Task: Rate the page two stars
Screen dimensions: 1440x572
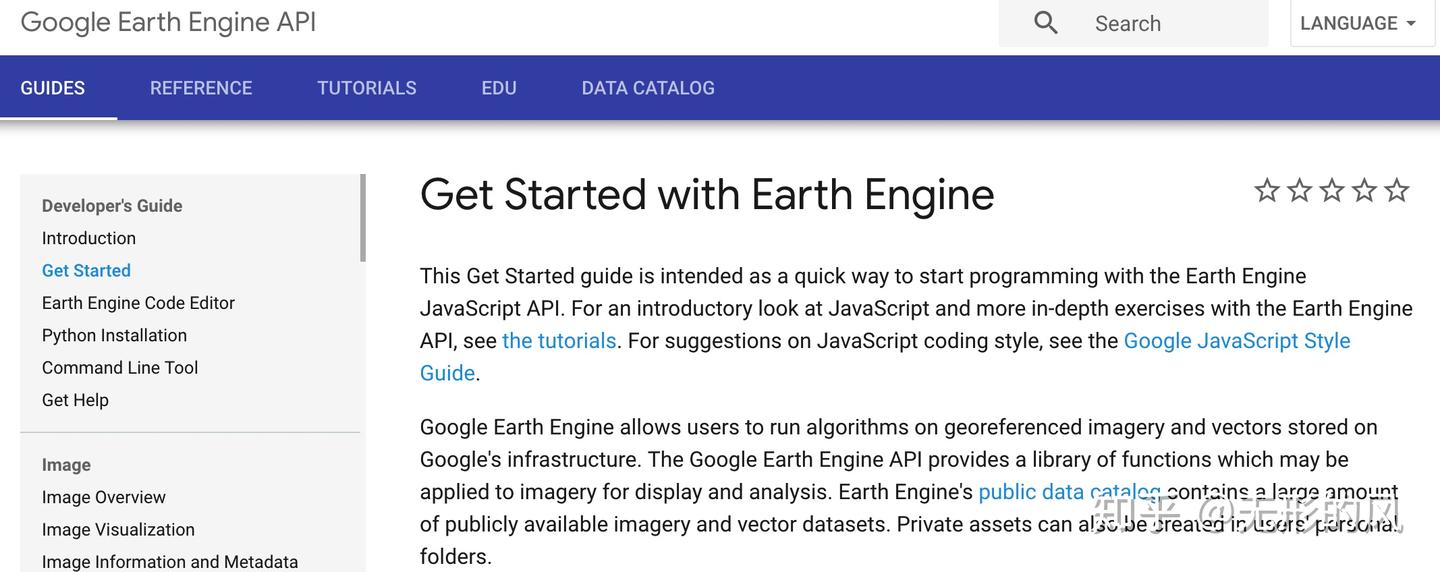Action: (x=1299, y=190)
